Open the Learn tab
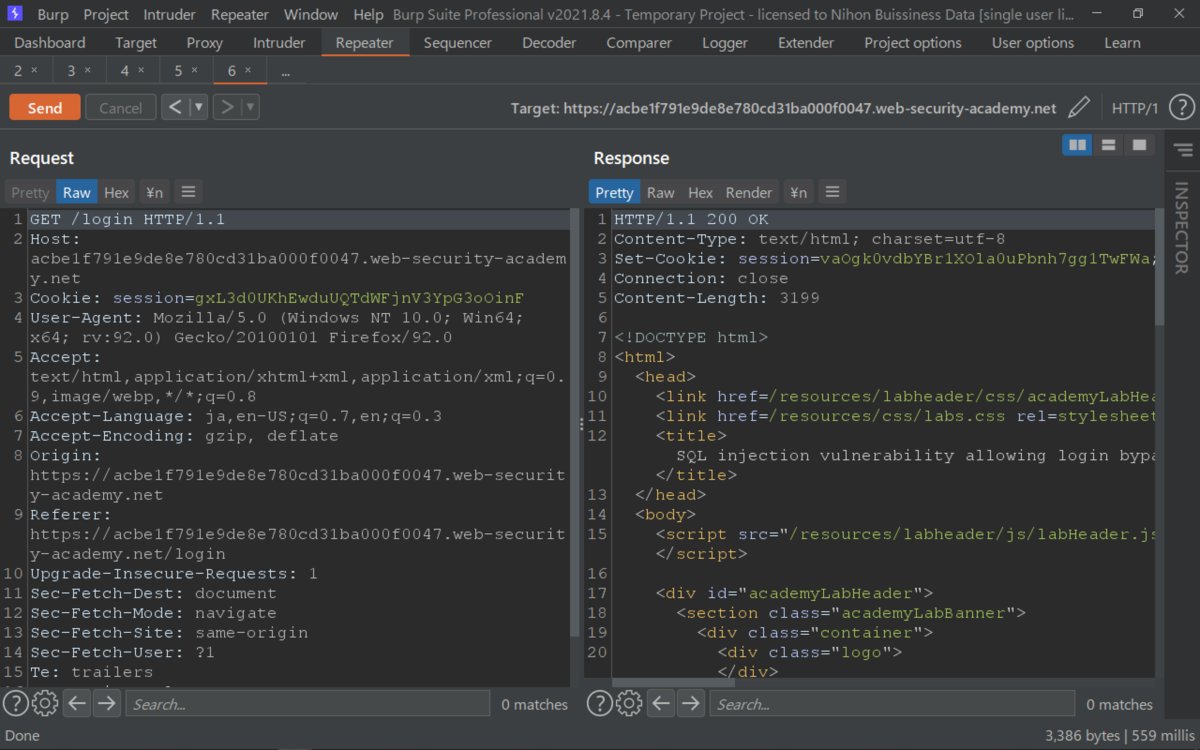 pyautogui.click(x=1122, y=43)
